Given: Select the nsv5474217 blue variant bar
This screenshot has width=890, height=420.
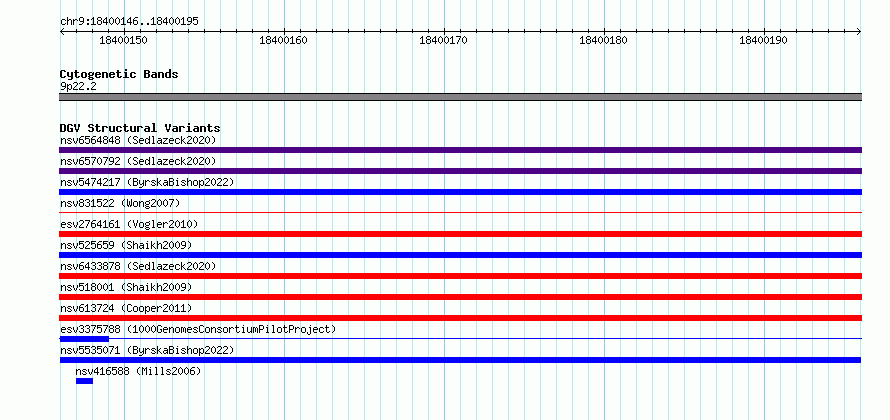Looking at the screenshot, I should 460,192.
